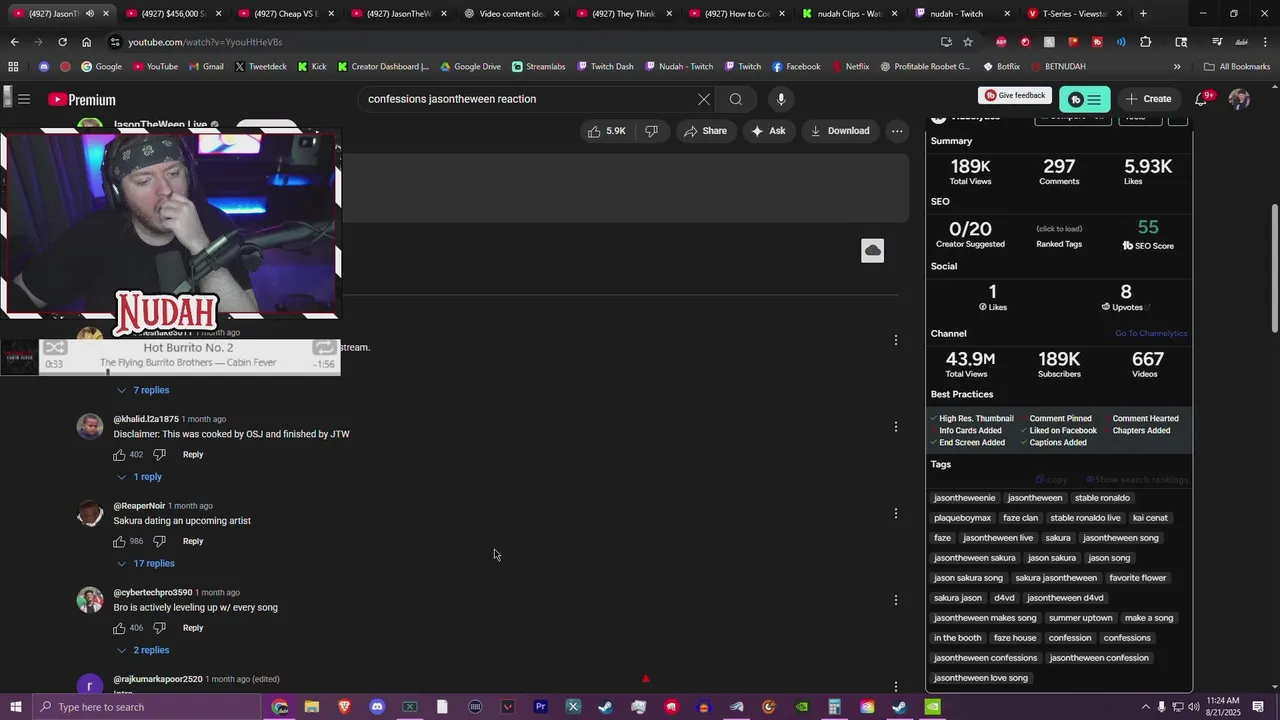Like khalid.l2a1875's comment with 402 likes

pyautogui.click(x=119, y=455)
